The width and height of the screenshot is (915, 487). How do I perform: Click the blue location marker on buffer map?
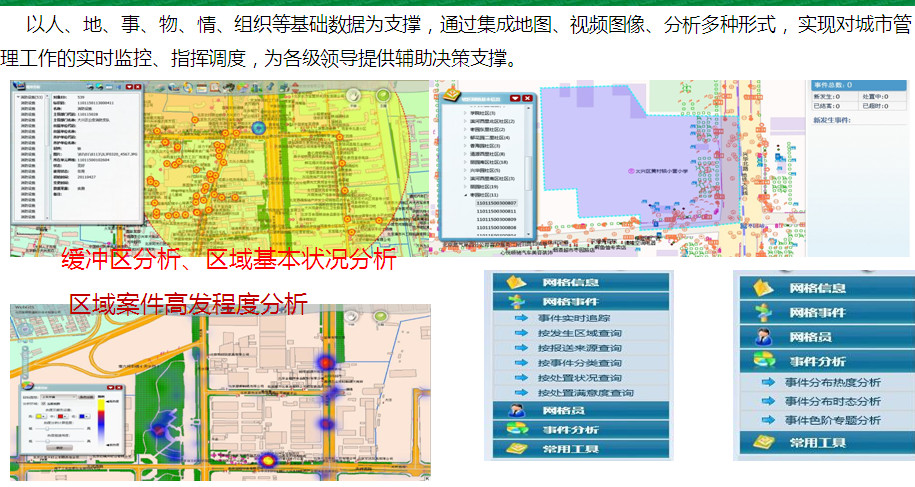(x=257, y=128)
